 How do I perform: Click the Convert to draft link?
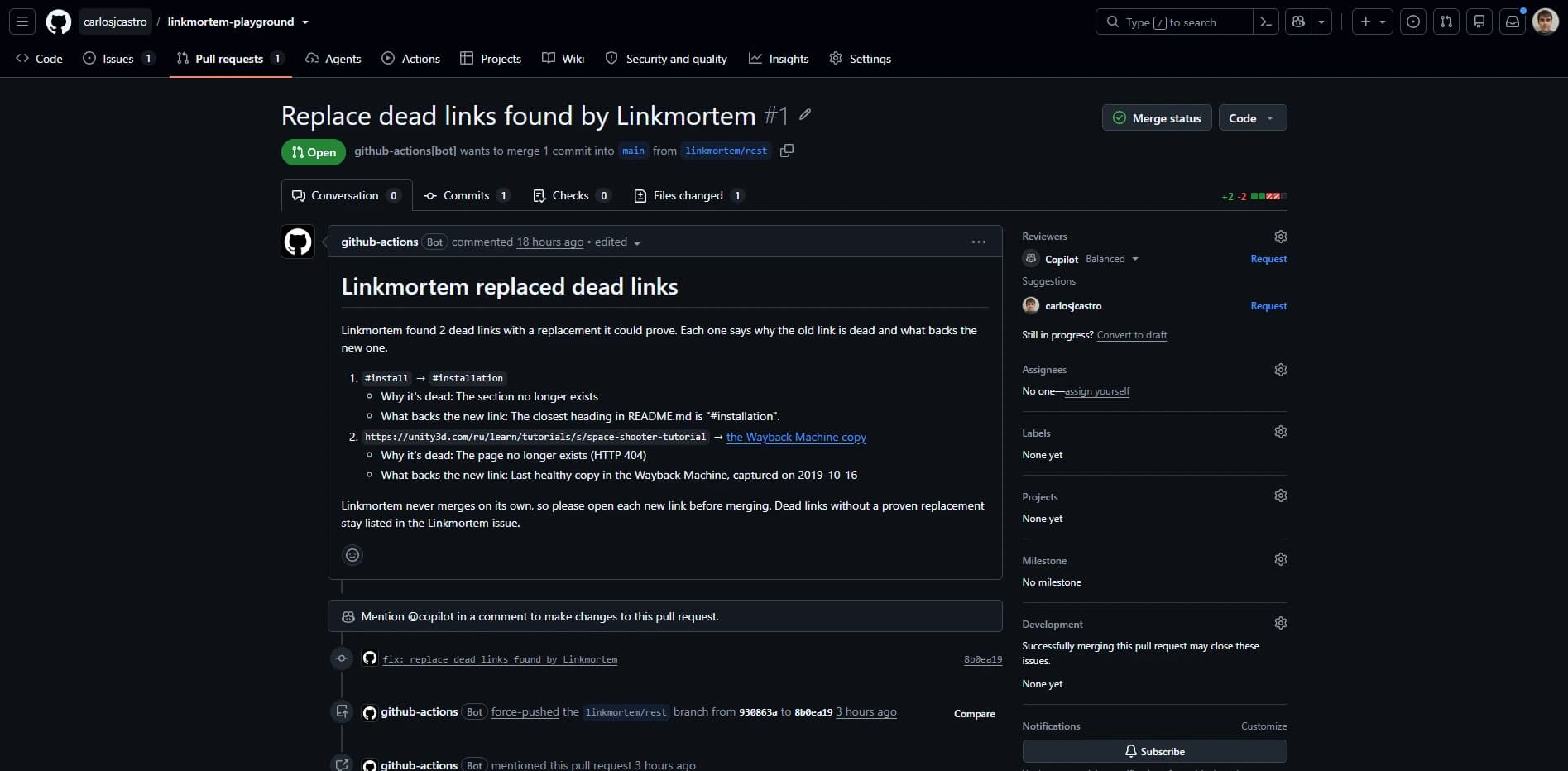point(1132,335)
